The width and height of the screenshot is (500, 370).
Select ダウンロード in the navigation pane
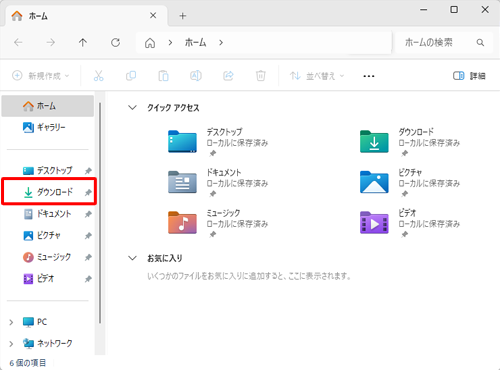49,191
